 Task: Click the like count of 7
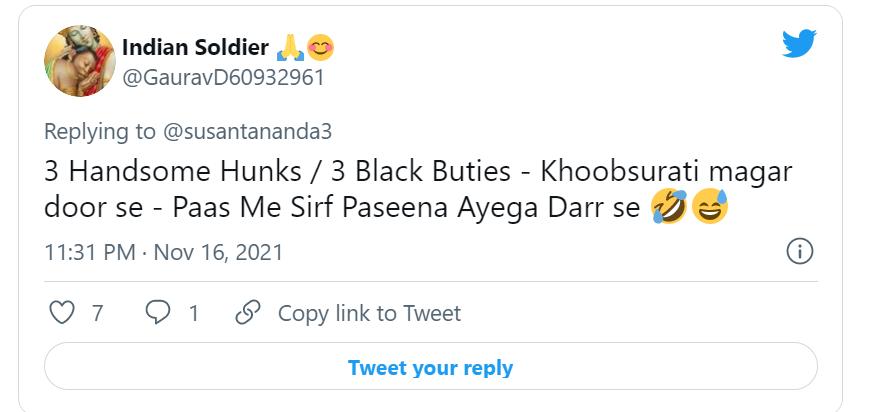pyautogui.click(x=97, y=313)
